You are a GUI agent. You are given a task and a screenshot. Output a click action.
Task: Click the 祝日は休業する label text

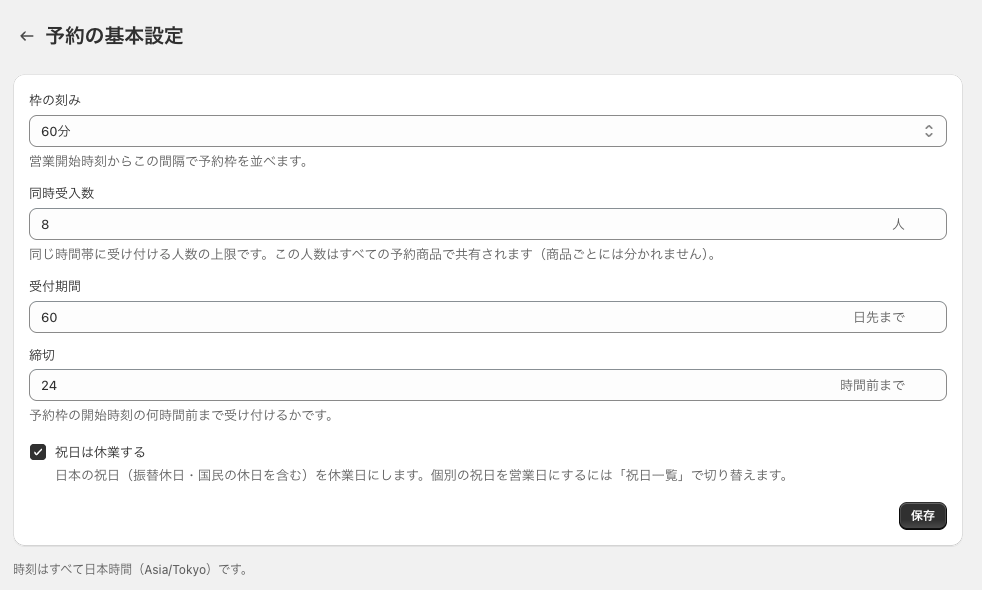point(100,452)
